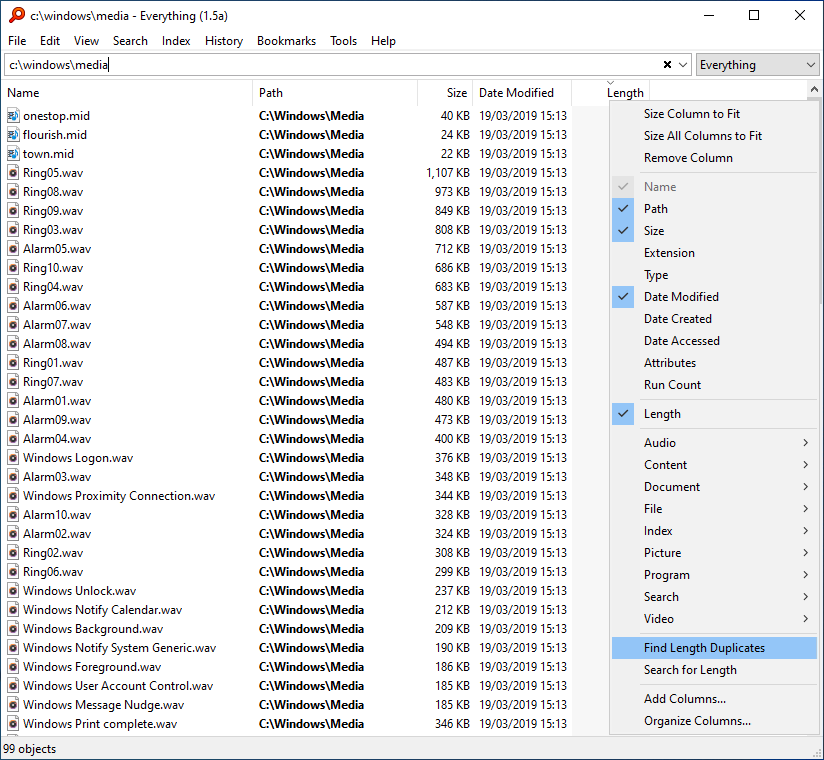Viewport: 824px width, 760px height.
Task: Click the Everything magnifier app icon in title bar
Action: 16,15
